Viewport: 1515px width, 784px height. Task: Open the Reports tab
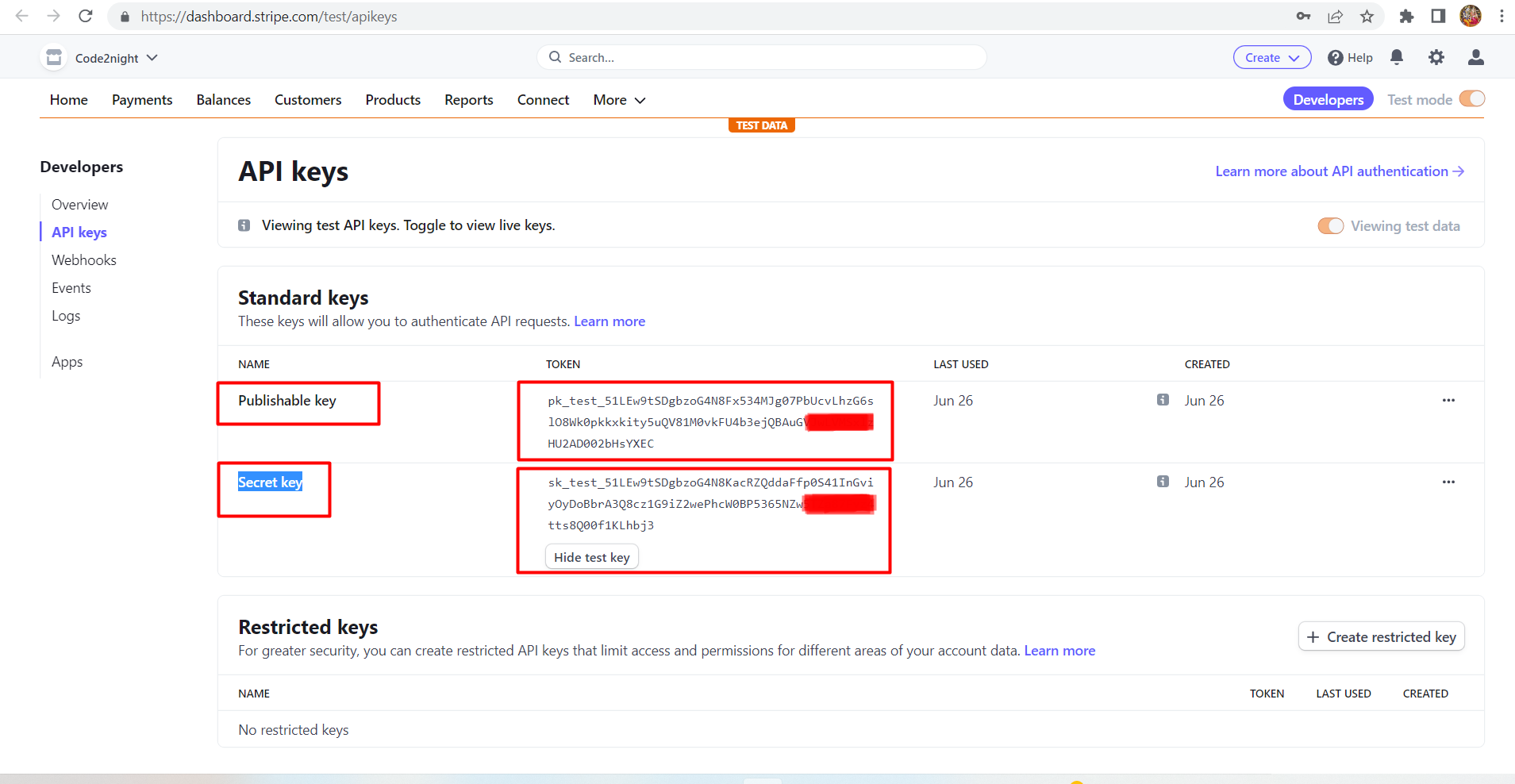(x=469, y=100)
